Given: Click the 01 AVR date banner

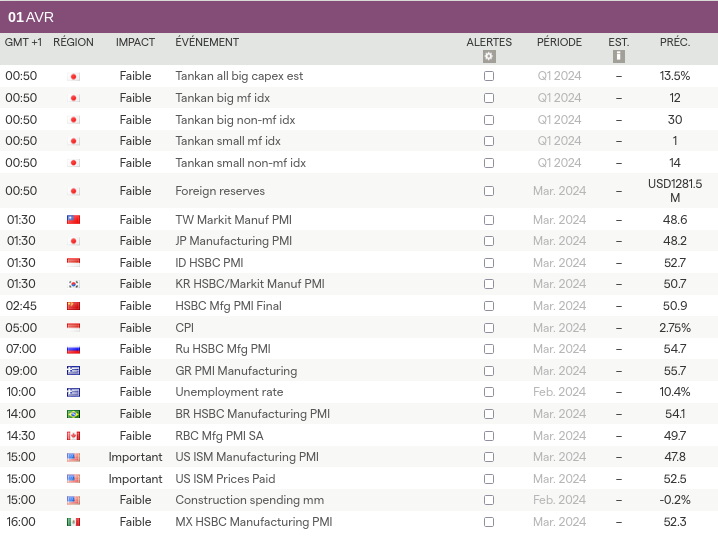Looking at the screenshot, I should [31, 16].
